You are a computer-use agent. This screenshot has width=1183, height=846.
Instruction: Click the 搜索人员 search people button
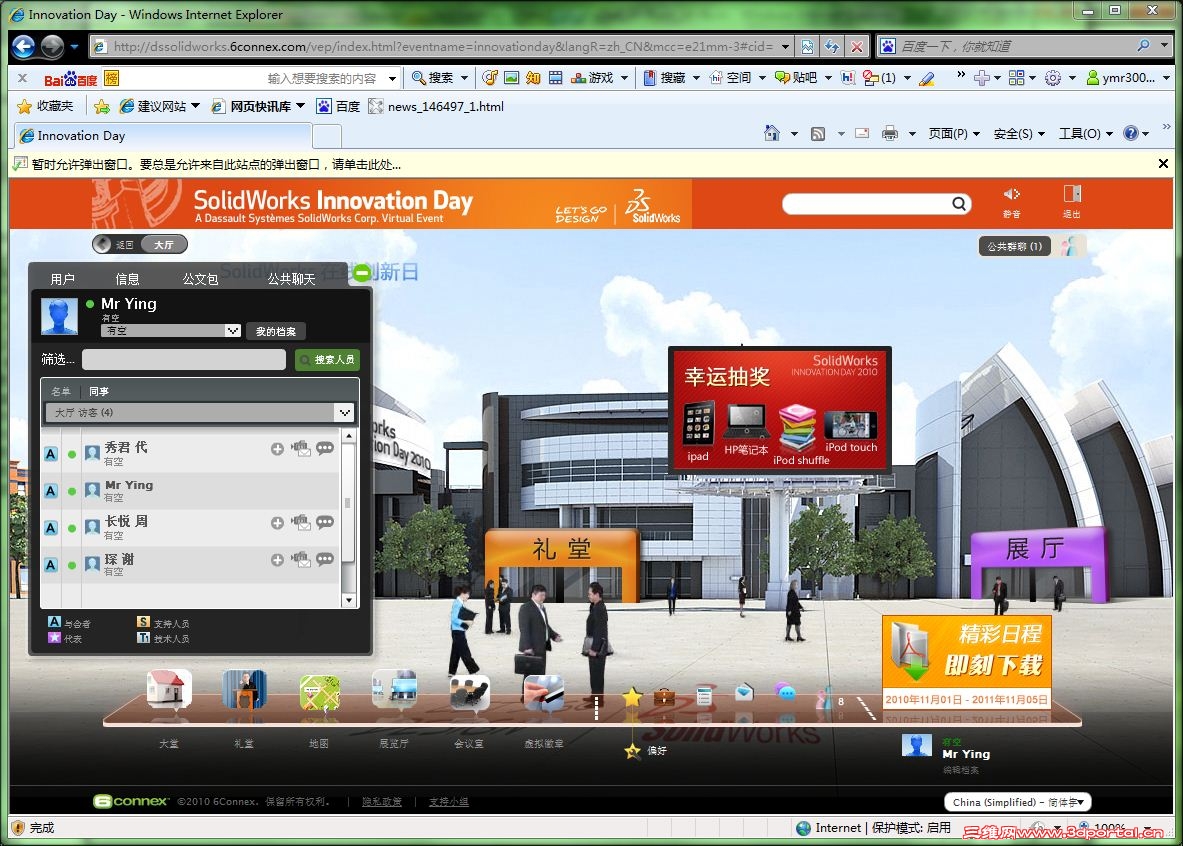327,360
